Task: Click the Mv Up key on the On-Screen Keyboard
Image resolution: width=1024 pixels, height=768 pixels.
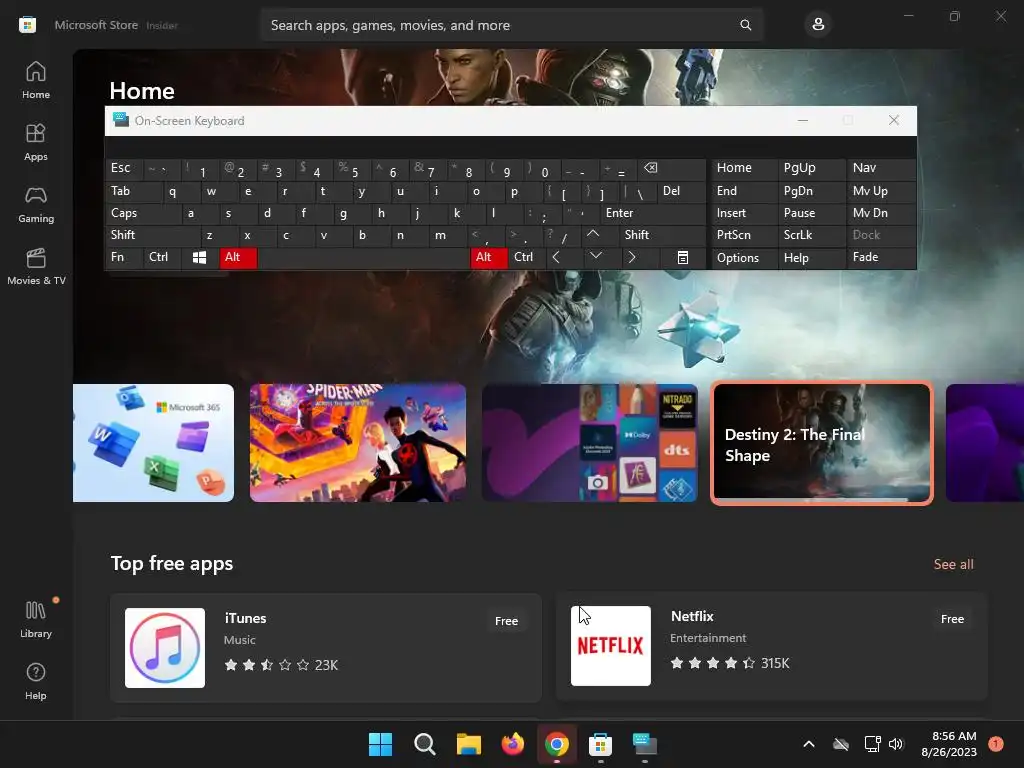Action: 881,191
